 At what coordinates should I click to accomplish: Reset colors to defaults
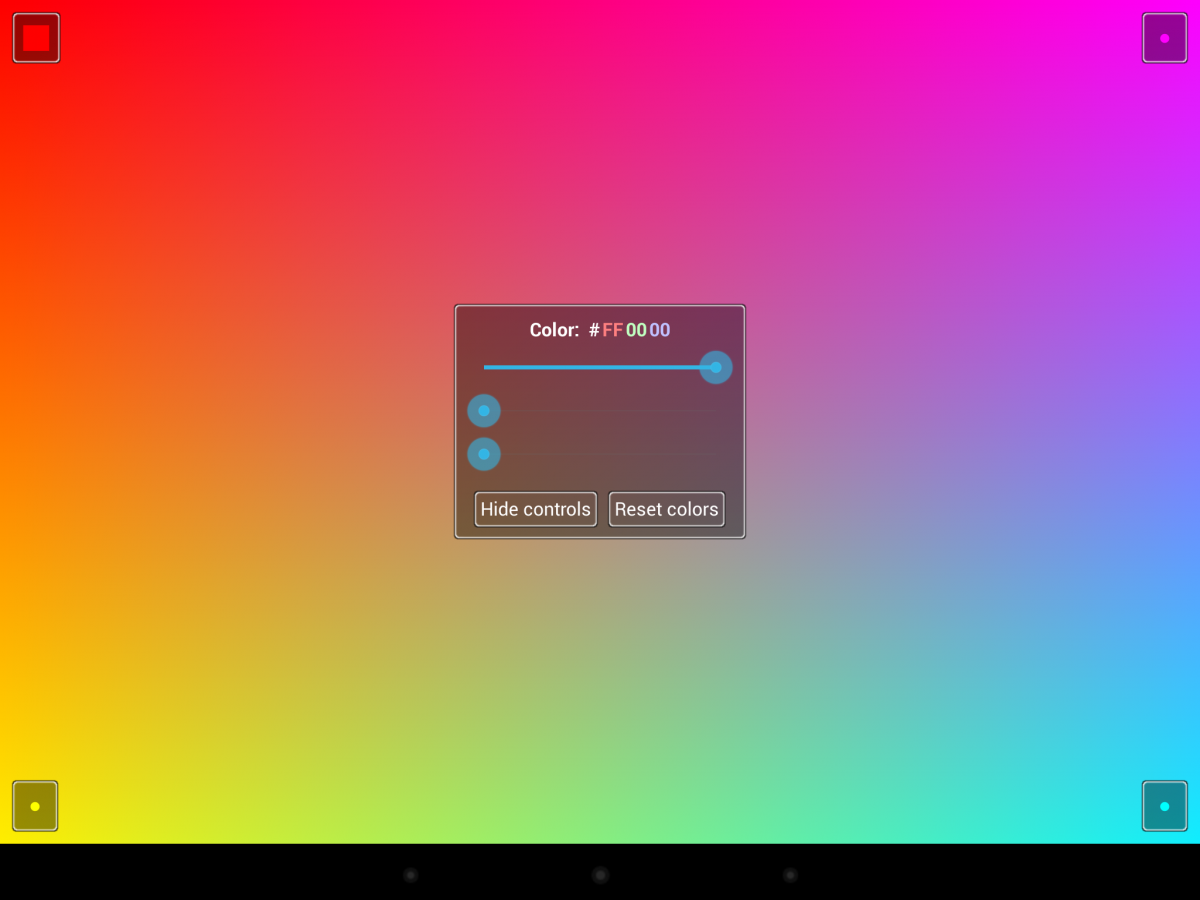click(667, 509)
